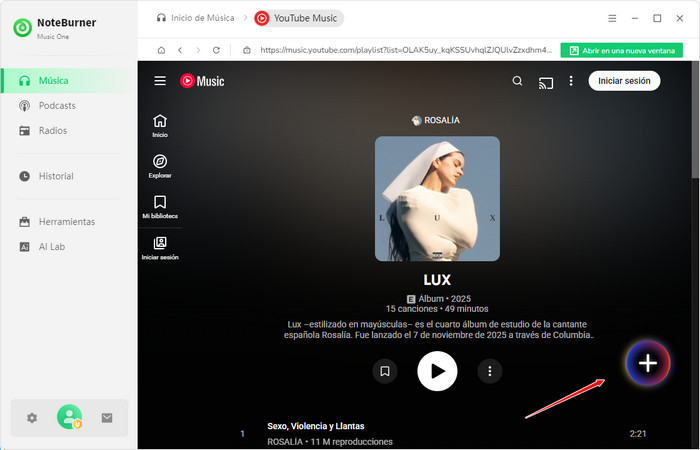Image resolution: width=700 pixels, height=450 pixels.
Task: Open the Música section in sidebar
Action: (x=67, y=81)
